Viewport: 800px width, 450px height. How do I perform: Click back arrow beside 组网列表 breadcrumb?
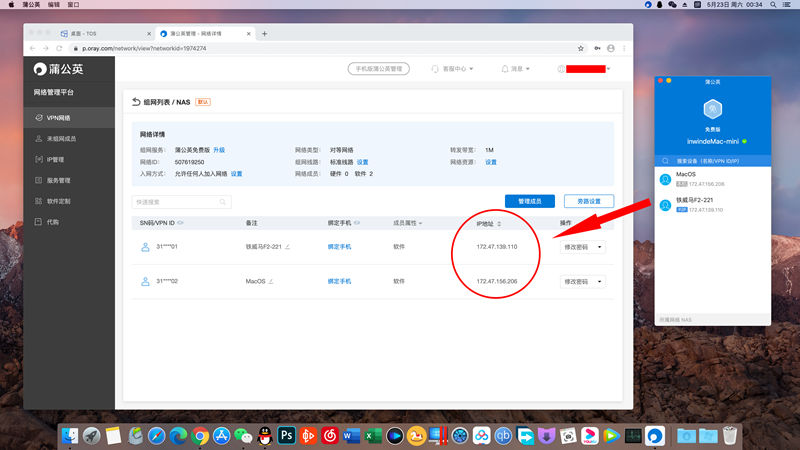[136, 102]
